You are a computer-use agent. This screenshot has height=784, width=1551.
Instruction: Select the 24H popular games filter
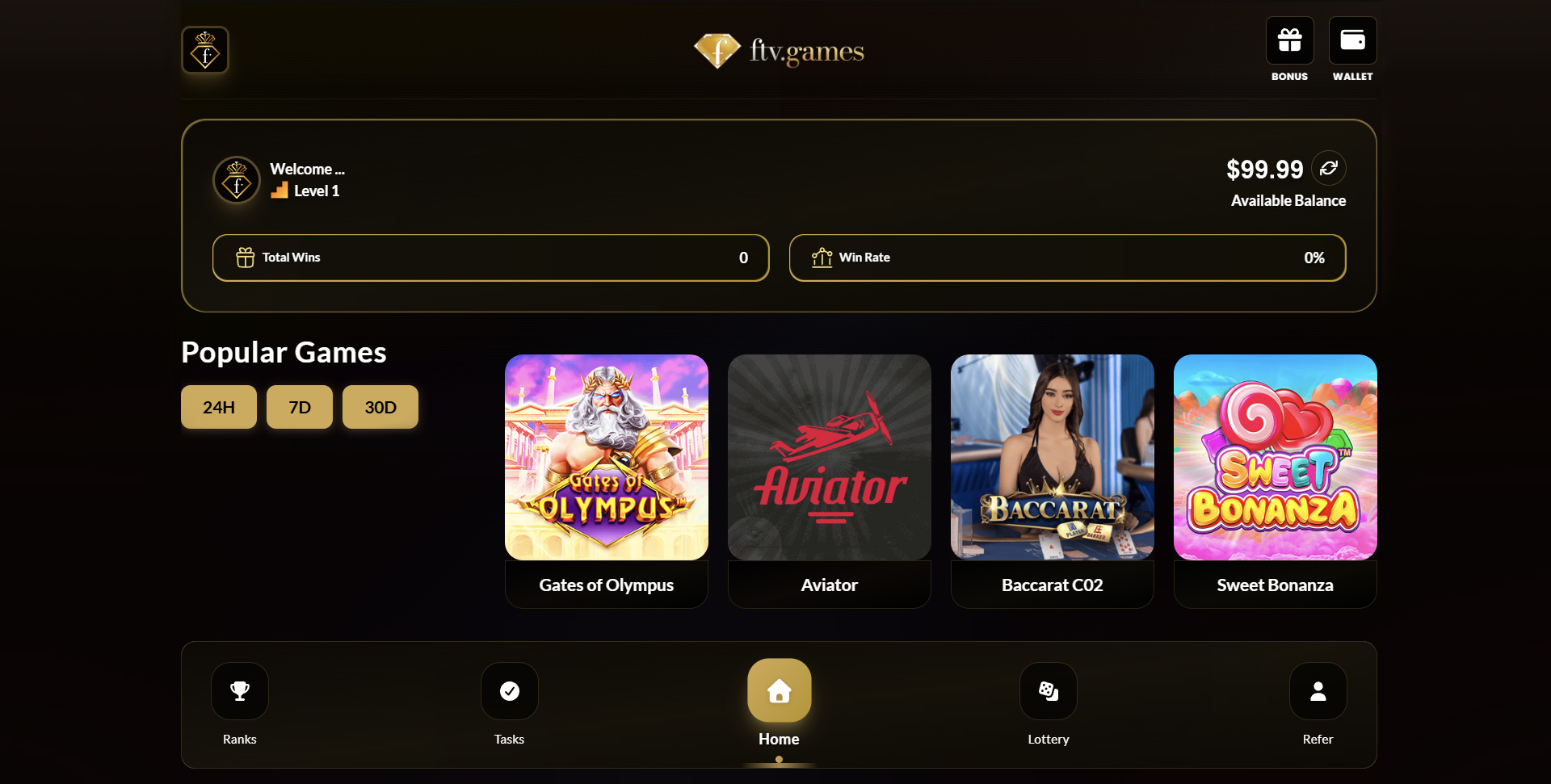219,407
